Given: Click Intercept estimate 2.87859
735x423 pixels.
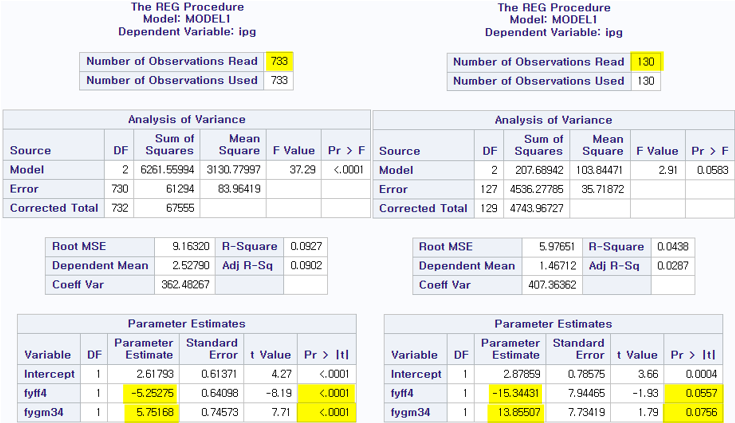Looking at the screenshot, I should point(522,374).
